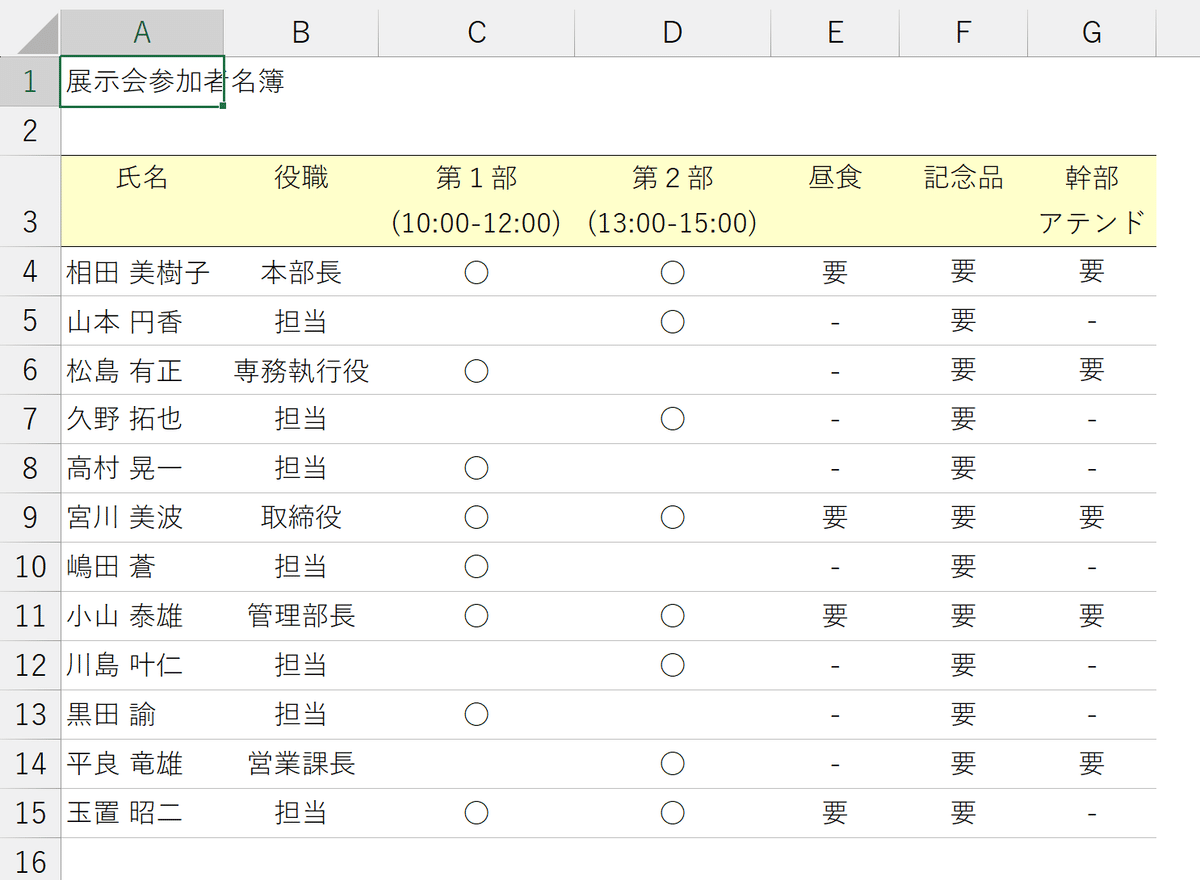Screen dimensions: 1200x880
Task: Select the name 黒田 諭
Action: (x=110, y=714)
